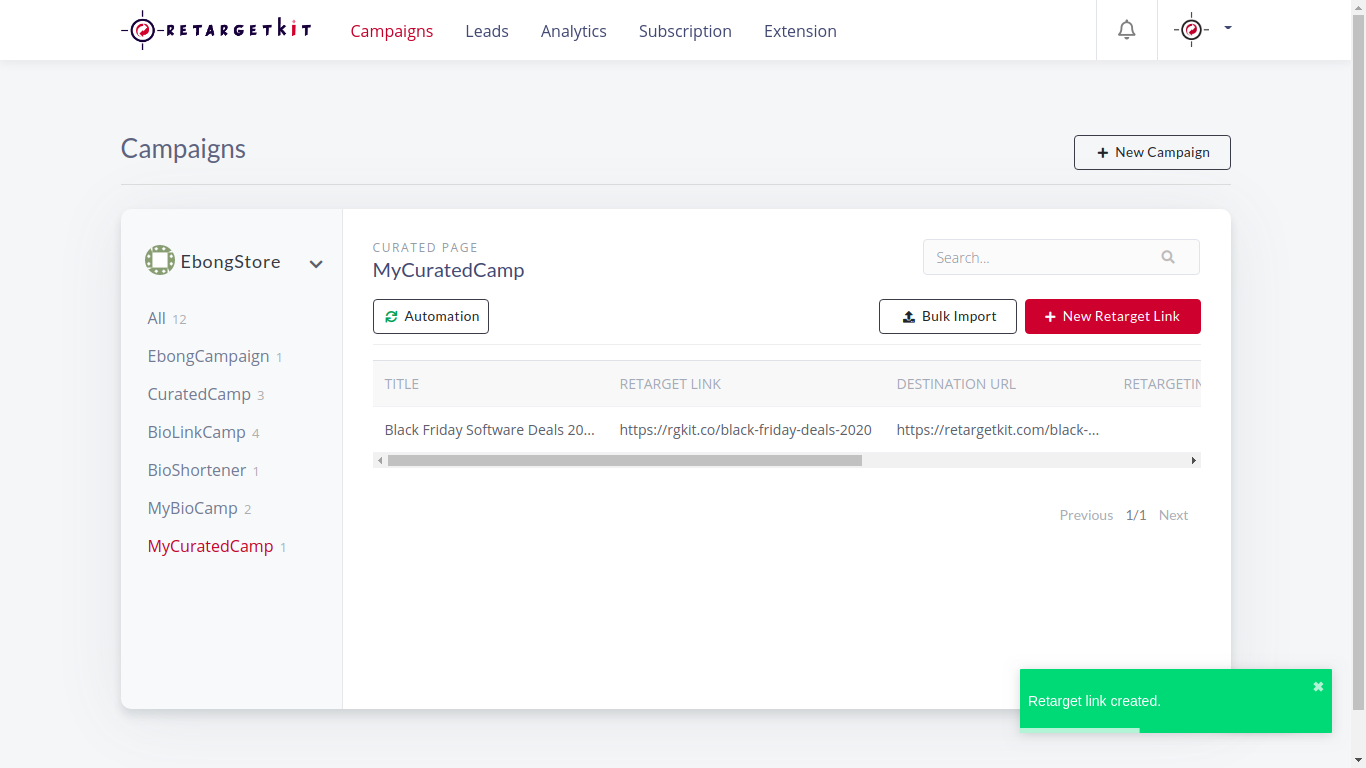Select MyCuratedCamp in sidebar
Screen dimensions: 1366x768
217,546
